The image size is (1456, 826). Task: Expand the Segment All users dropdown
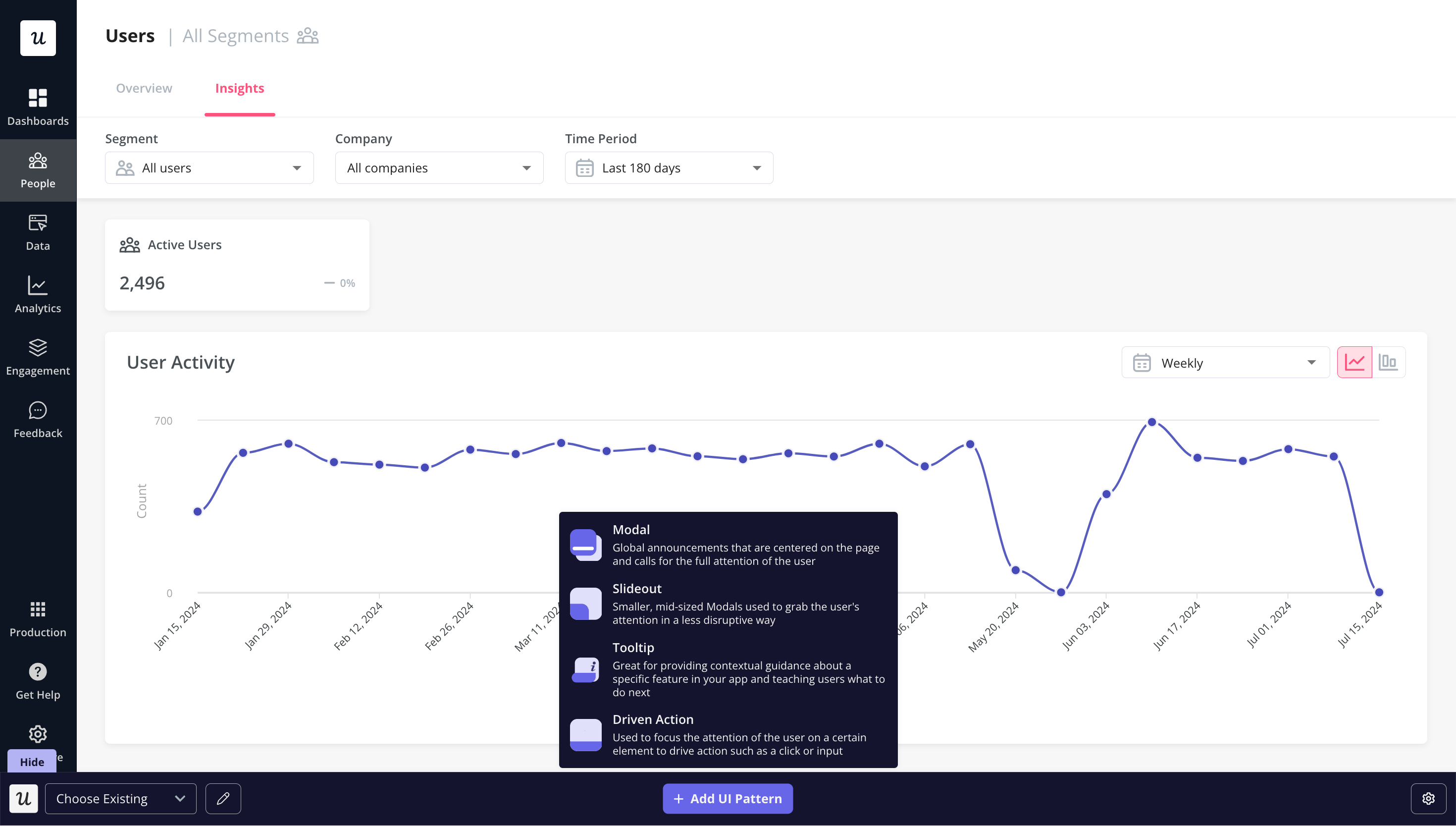click(x=209, y=168)
